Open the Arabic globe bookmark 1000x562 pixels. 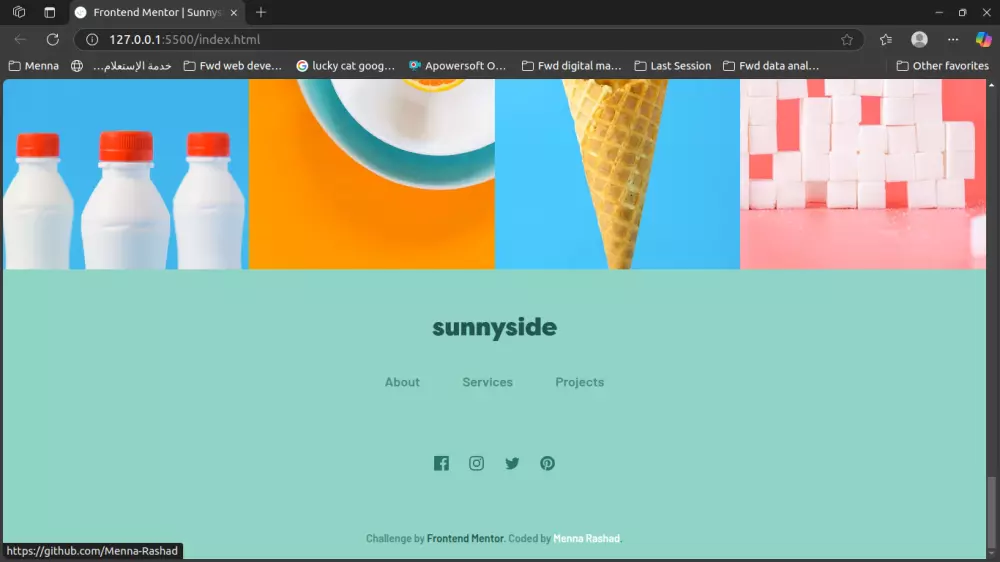click(x=121, y=66)
